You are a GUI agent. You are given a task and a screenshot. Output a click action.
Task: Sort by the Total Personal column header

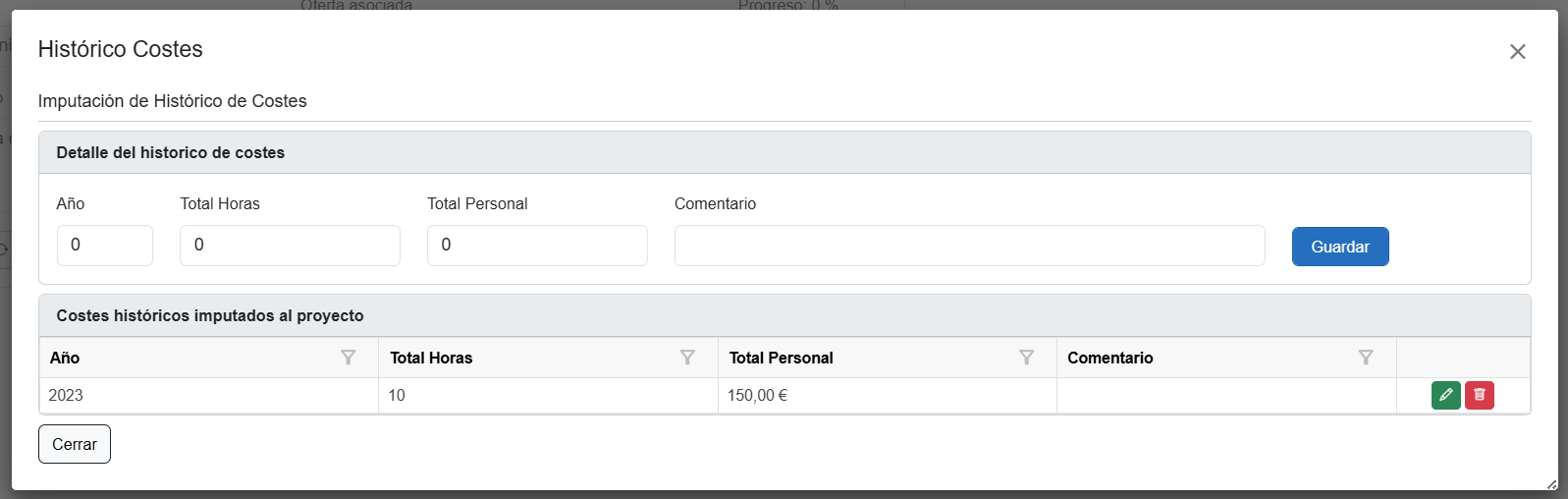[781, 358]
